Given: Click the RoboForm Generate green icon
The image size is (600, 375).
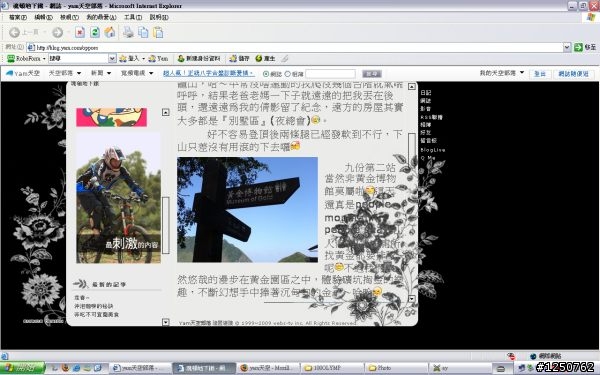Looking at the screenshot, I should 259,59.
